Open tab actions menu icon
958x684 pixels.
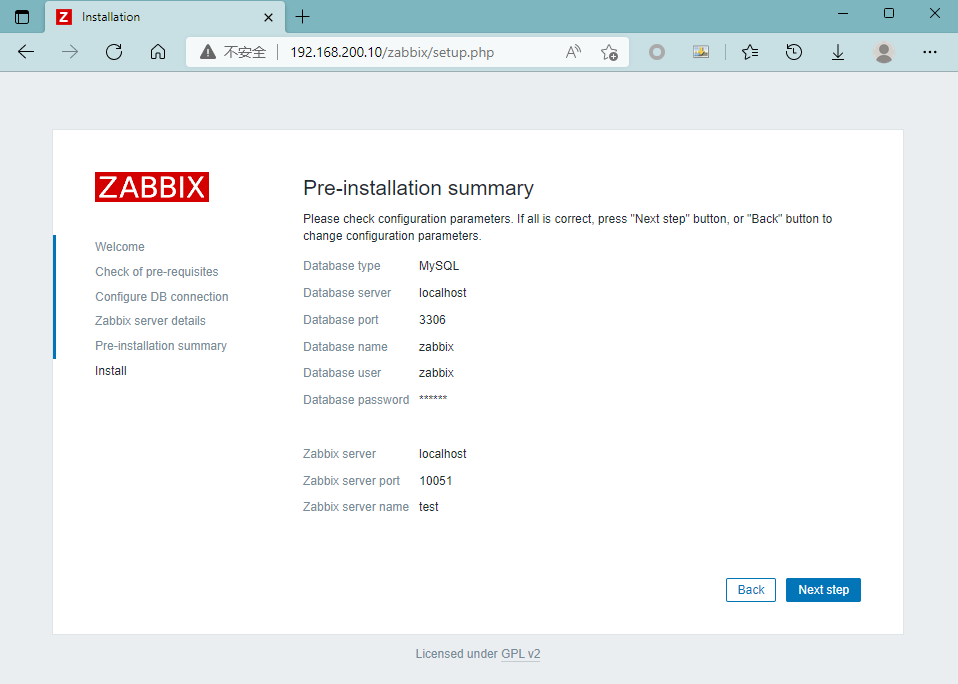pyautogui.click(x=22, y=17)
